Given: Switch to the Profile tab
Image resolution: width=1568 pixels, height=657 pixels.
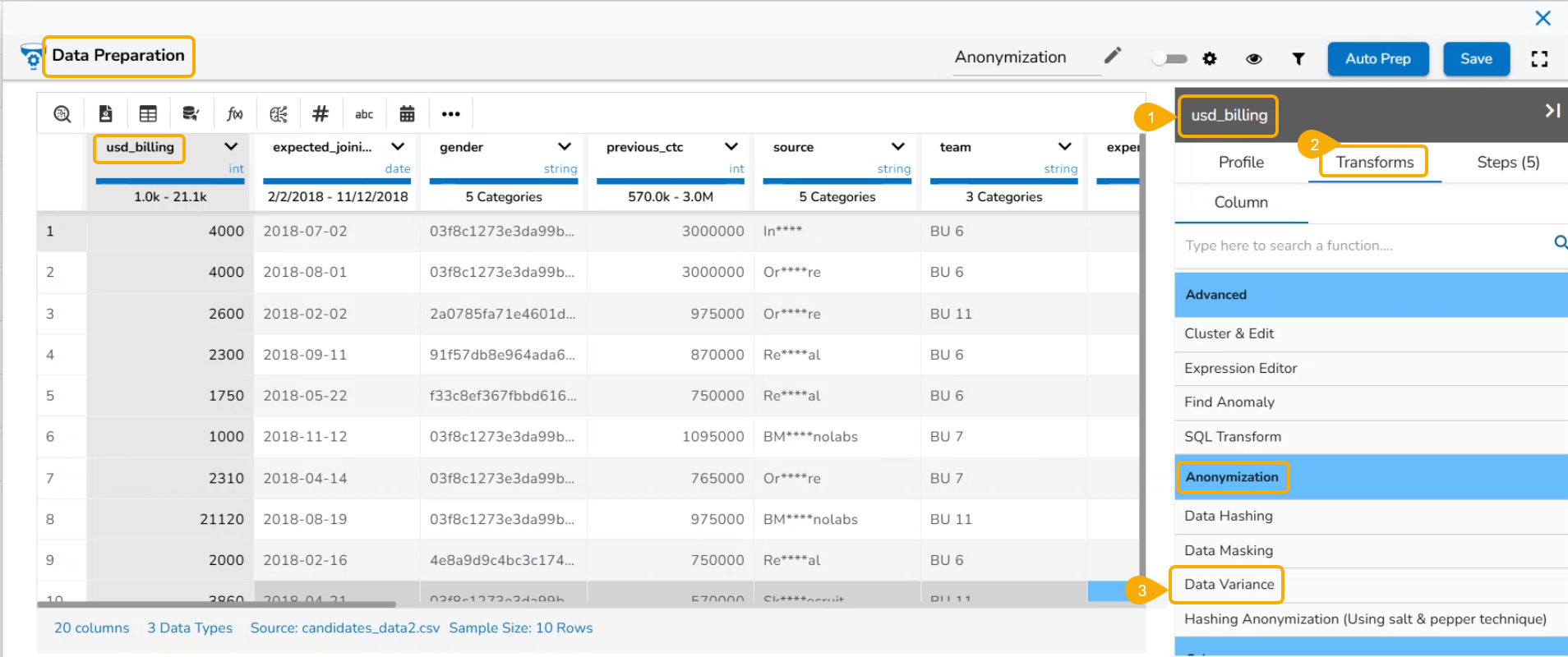Looking at the screenshot, I should coord(1241,163).
